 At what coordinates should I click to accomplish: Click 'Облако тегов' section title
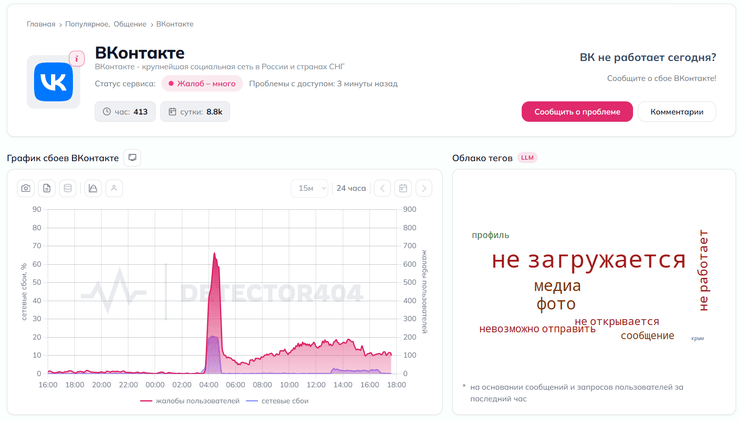point(482,158)
